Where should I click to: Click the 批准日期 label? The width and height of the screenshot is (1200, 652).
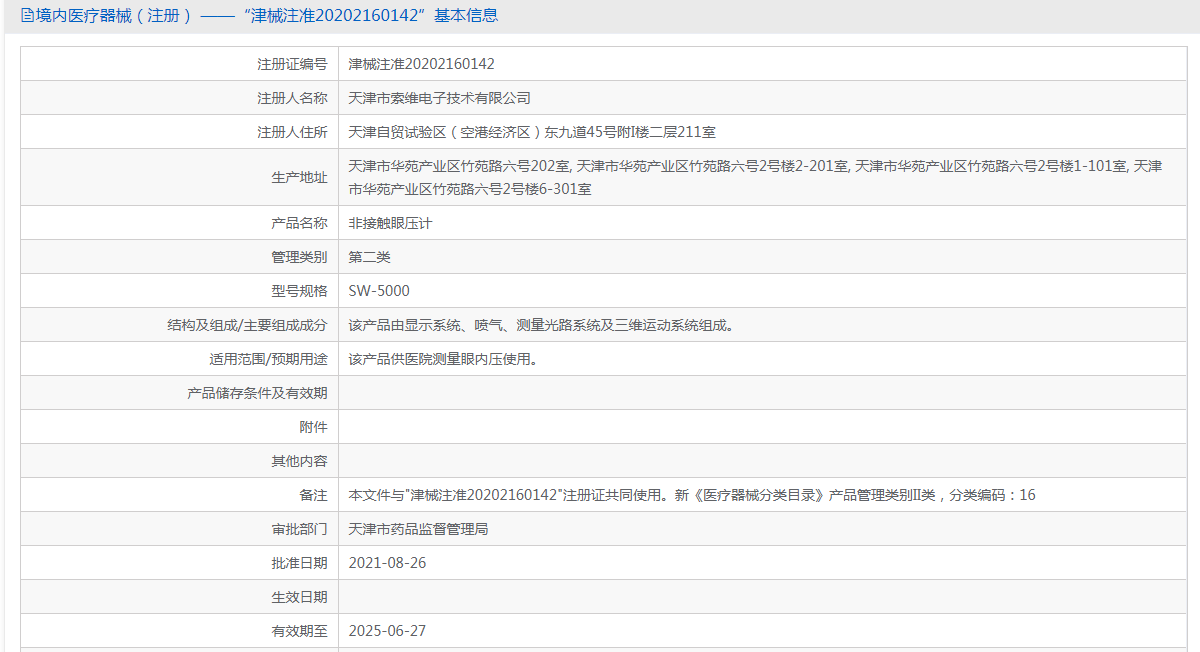[x=299, y=563]
